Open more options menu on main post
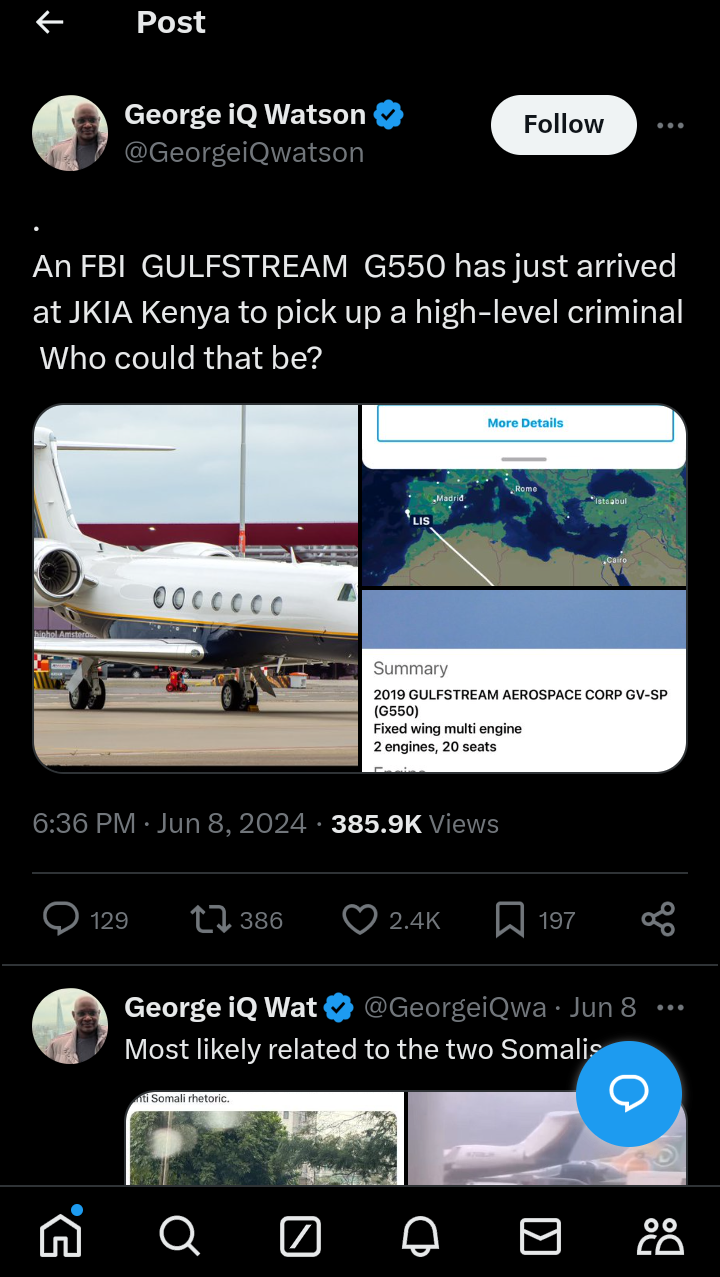 point(670,125)
